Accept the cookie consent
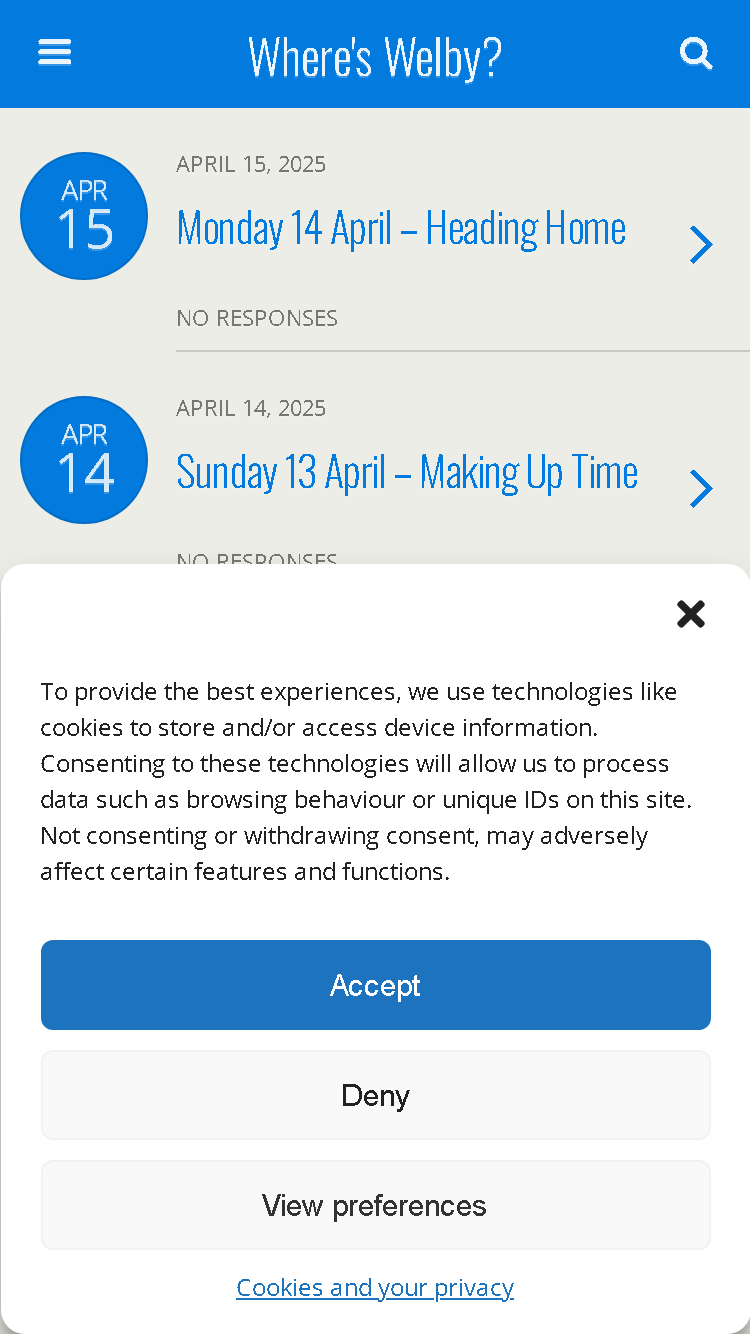This screenshot has width=750, height=1334. (x=376, y=985)
